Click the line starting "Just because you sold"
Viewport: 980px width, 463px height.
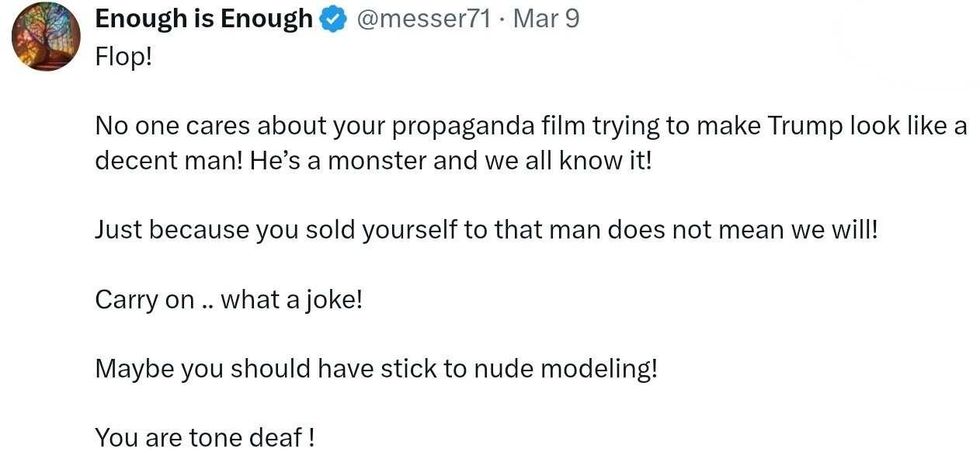point(487,229)
